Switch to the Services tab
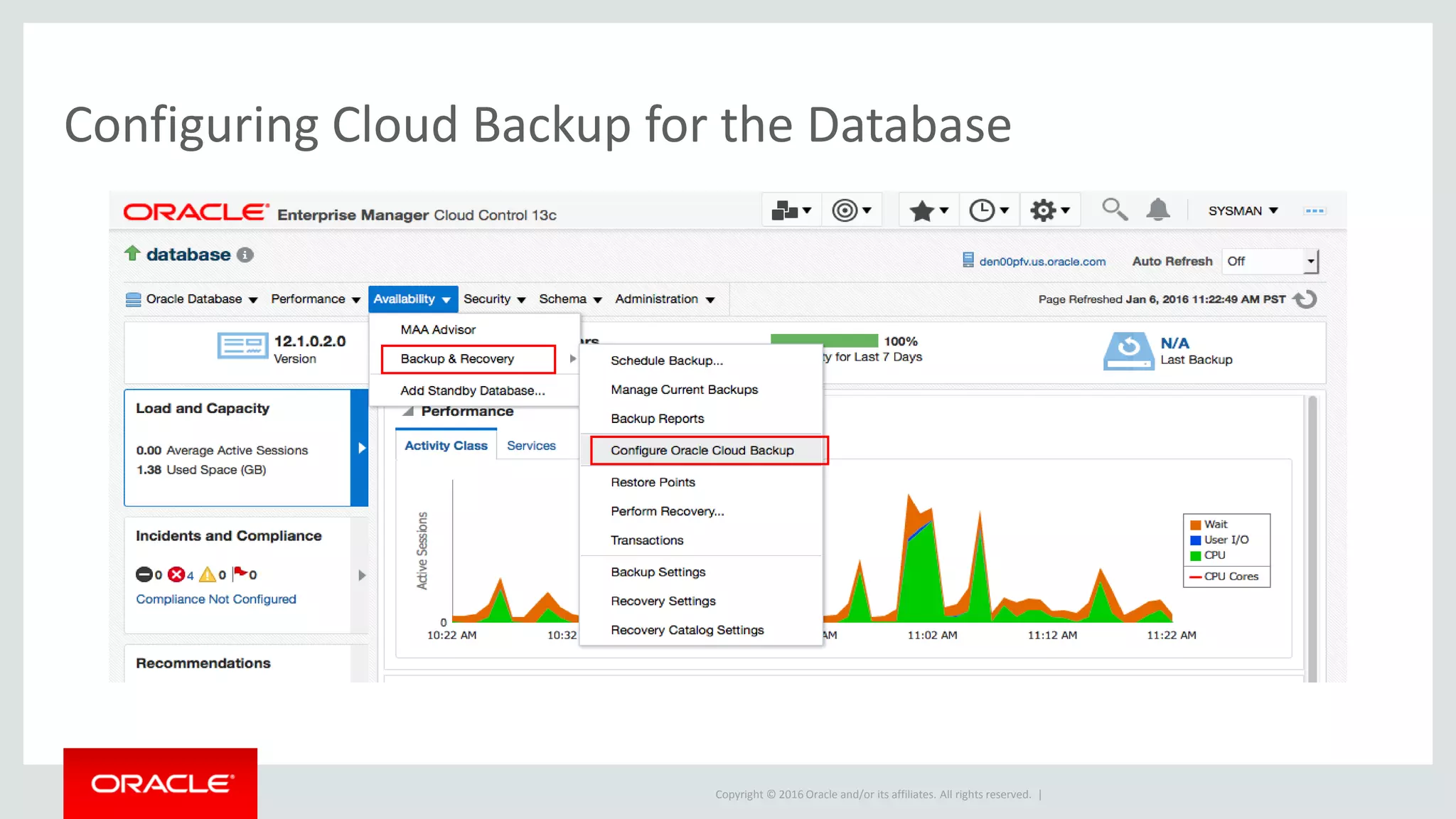Viewport: 1456px width, 819px height. click(531, 446)
